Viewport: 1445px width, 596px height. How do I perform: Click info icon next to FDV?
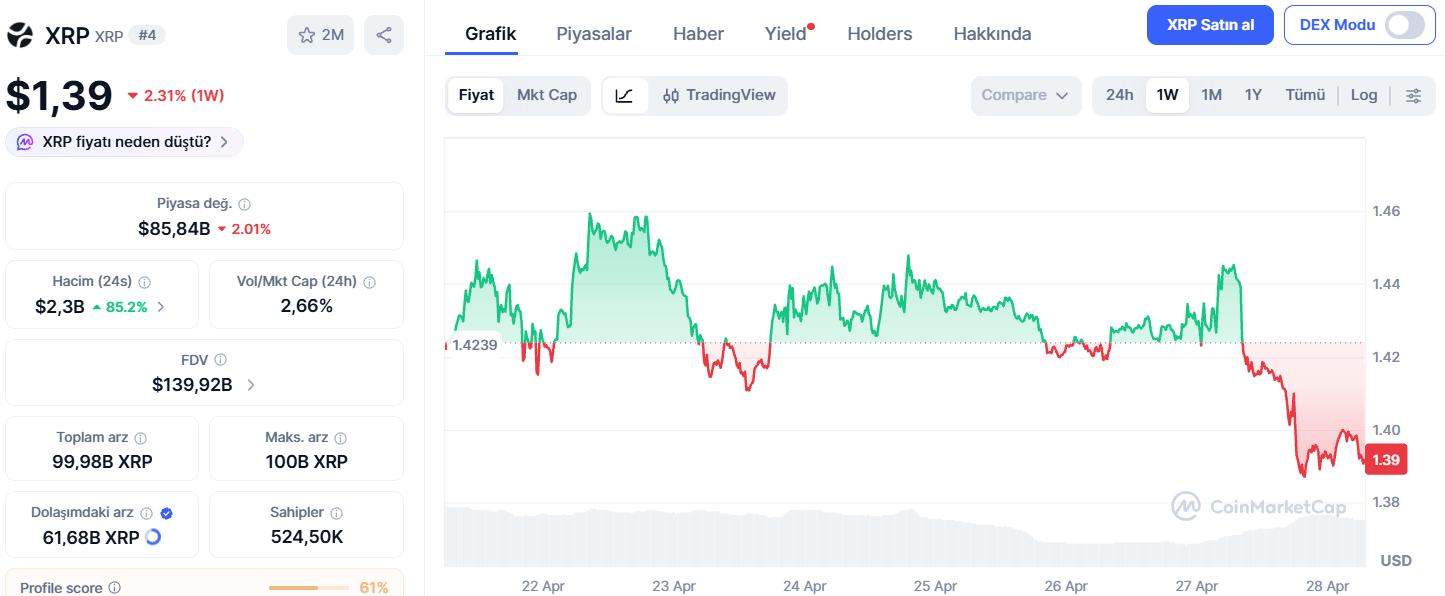click(x=221, y=359)
